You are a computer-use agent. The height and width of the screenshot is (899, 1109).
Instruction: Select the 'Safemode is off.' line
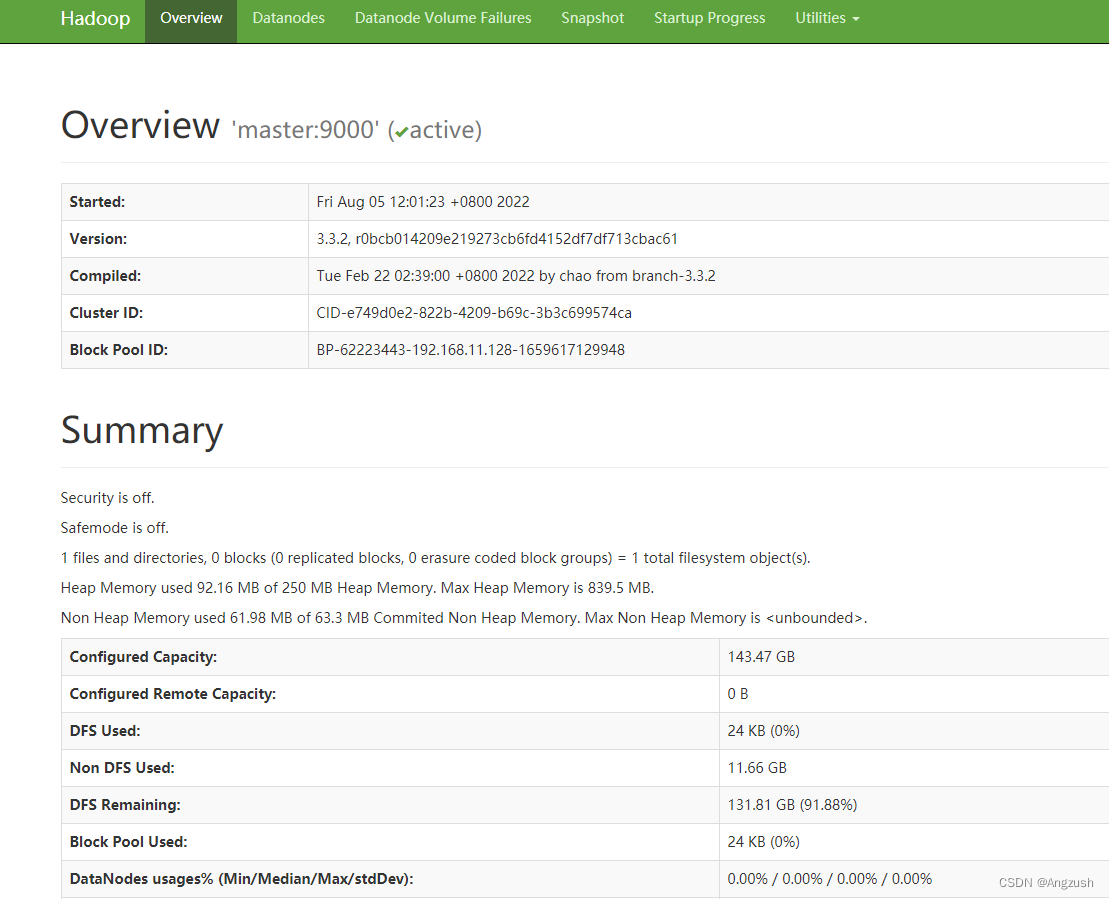[x=115, y=528]
